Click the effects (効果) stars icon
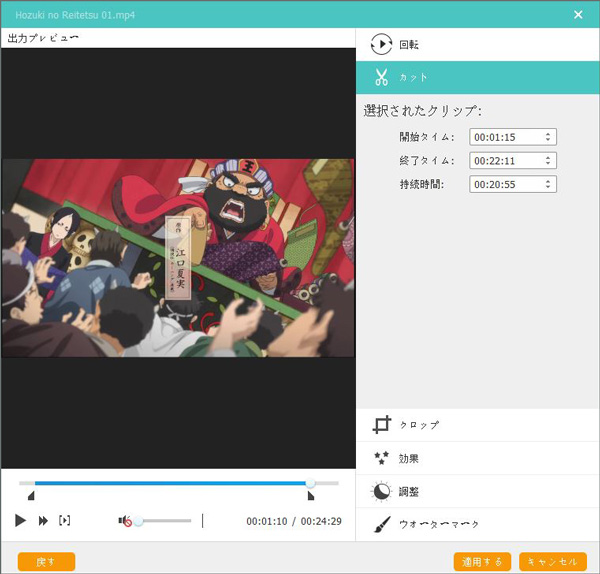This screenshot has height=574, width=600. 381,458
